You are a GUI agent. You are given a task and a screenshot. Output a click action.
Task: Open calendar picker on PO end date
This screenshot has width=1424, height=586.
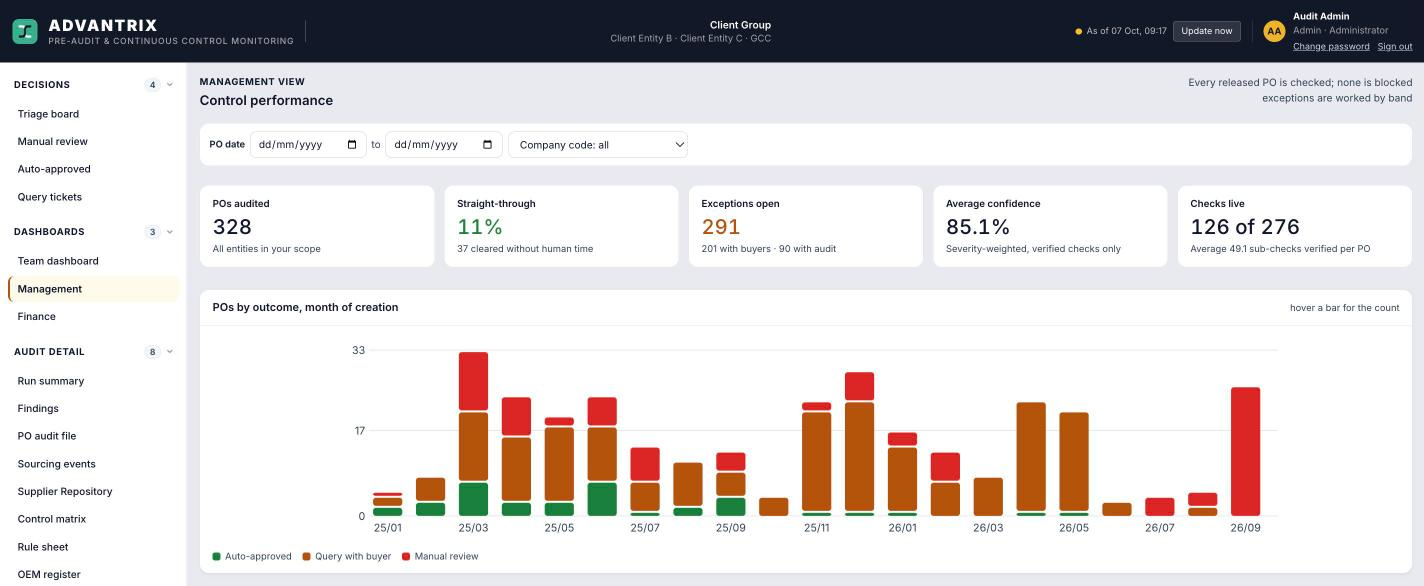tap(487, 145)
